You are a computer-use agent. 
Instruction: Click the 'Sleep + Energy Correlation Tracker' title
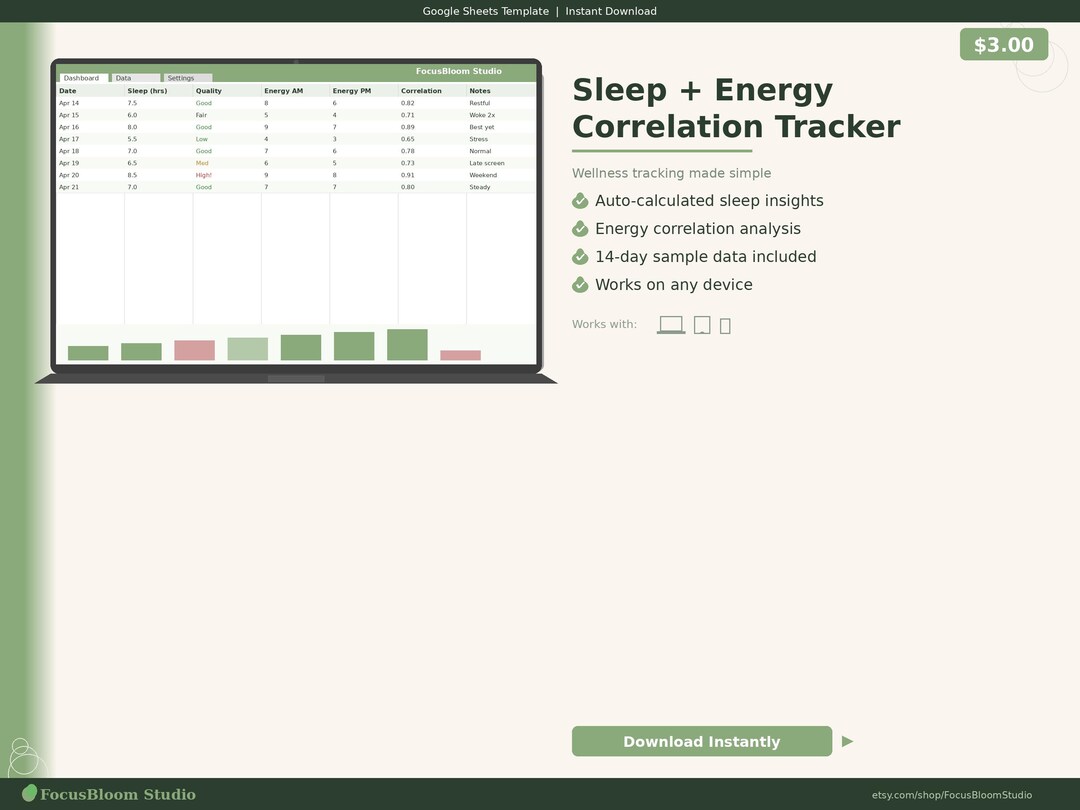point(736,108)
